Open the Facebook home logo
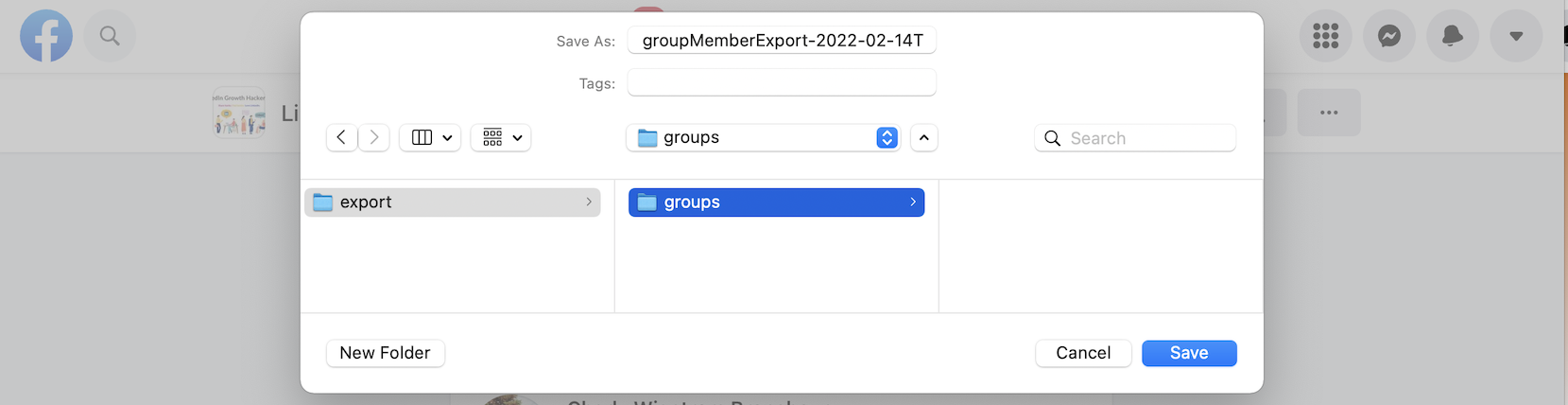Image resolution: width=1568 pixels, height=405 pixels. (46, 36)
